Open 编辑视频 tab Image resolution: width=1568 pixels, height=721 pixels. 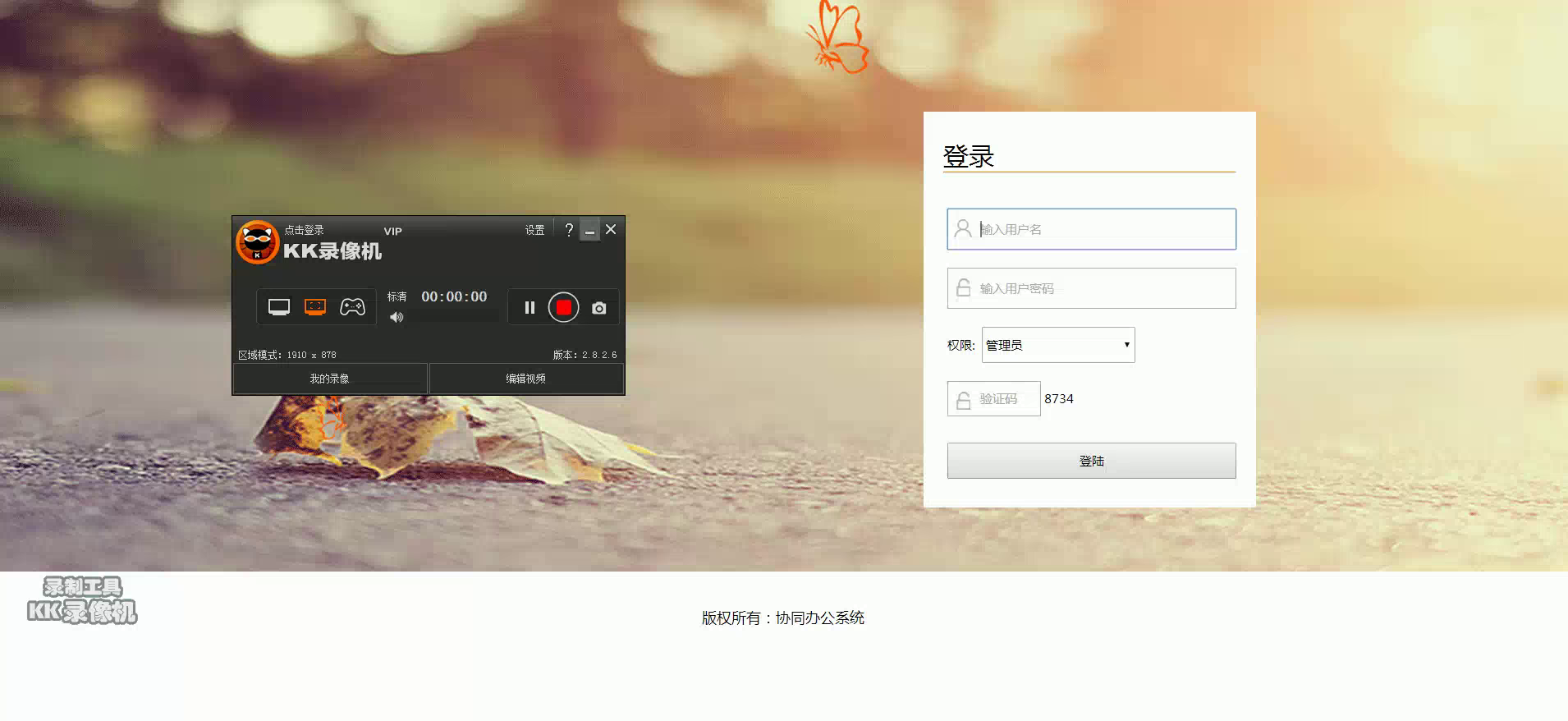click(526, 379)
